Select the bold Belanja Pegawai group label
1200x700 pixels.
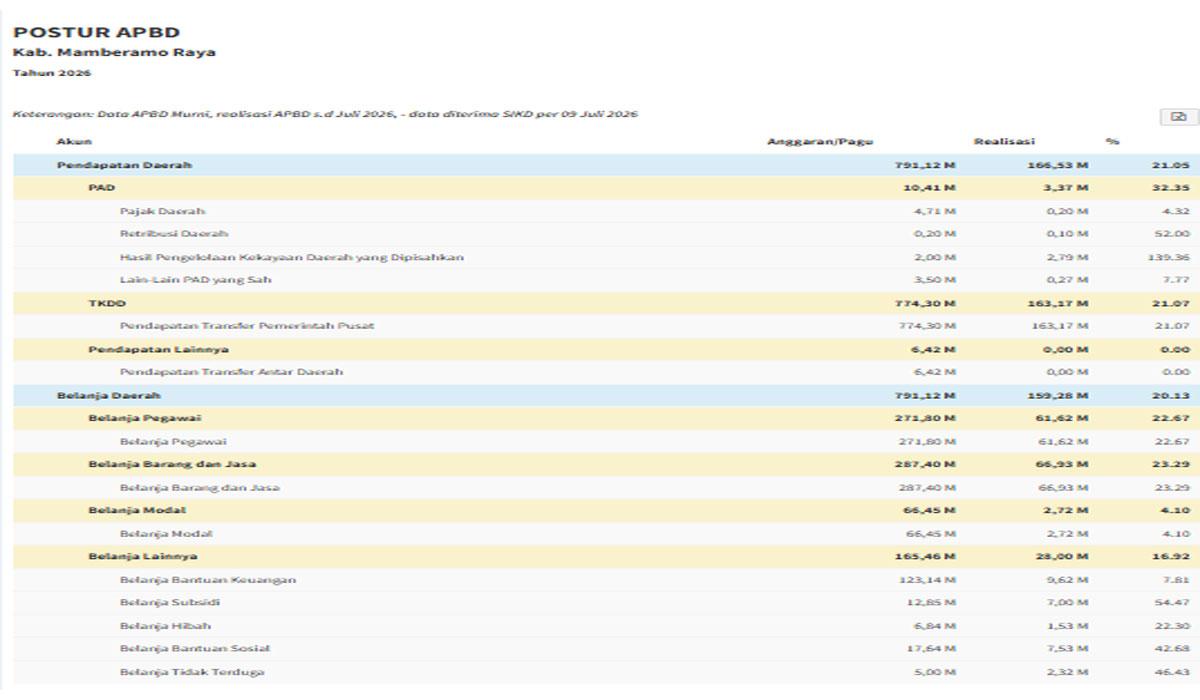click(x=144, y=418)
